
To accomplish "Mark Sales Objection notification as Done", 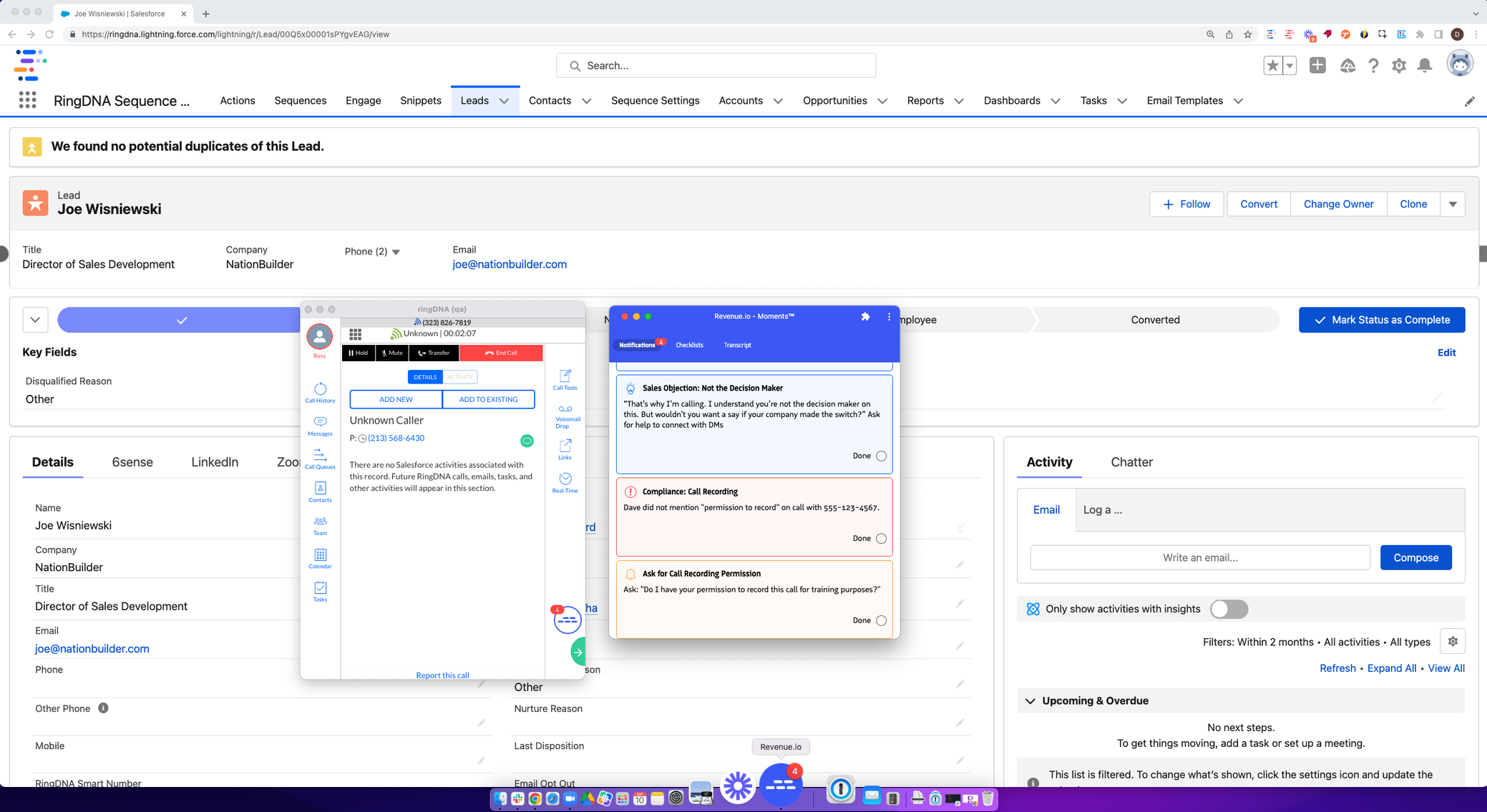I will (x=881, y=456).
